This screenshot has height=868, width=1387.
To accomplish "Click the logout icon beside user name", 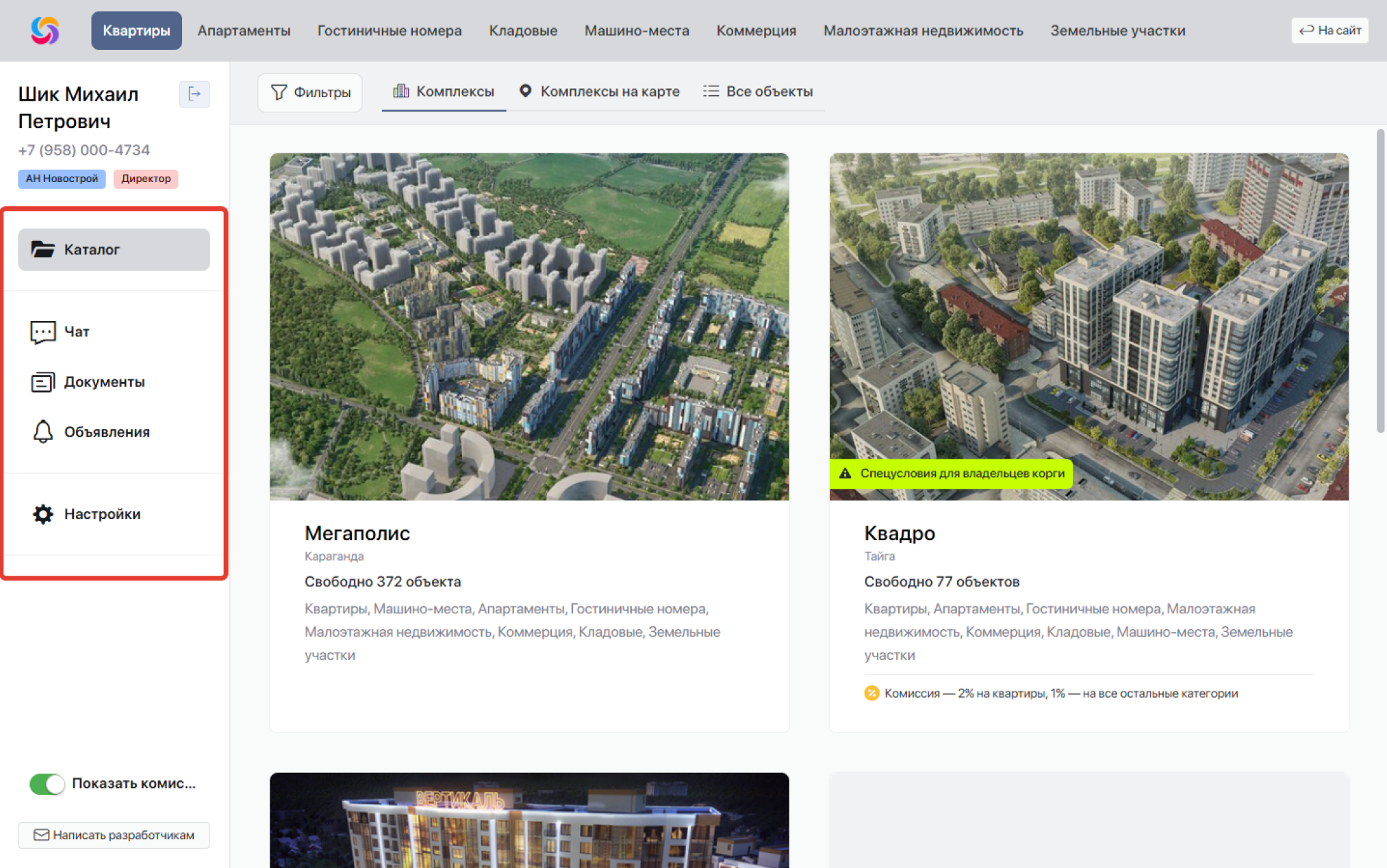I will click(194, 94).
